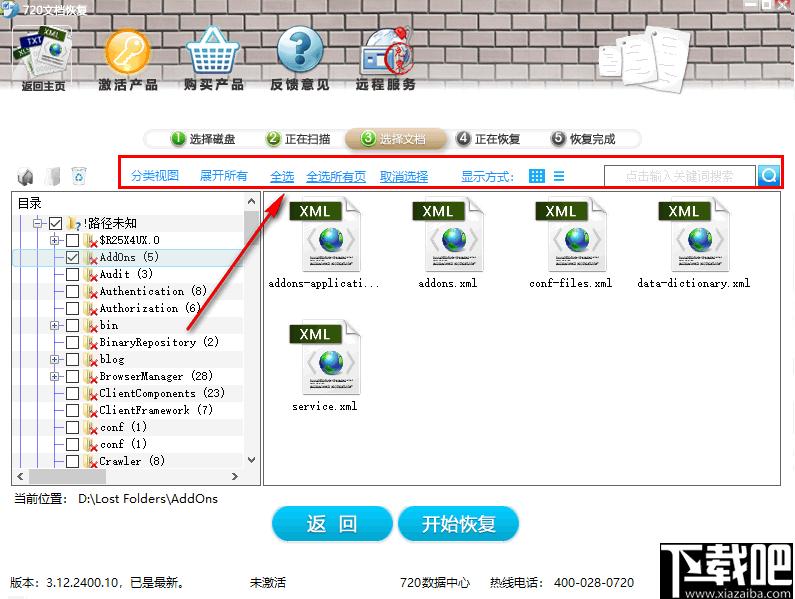This screenshot has height=599, width=795.
Task: Click step 3 选择文档
Action: [395, 138]
